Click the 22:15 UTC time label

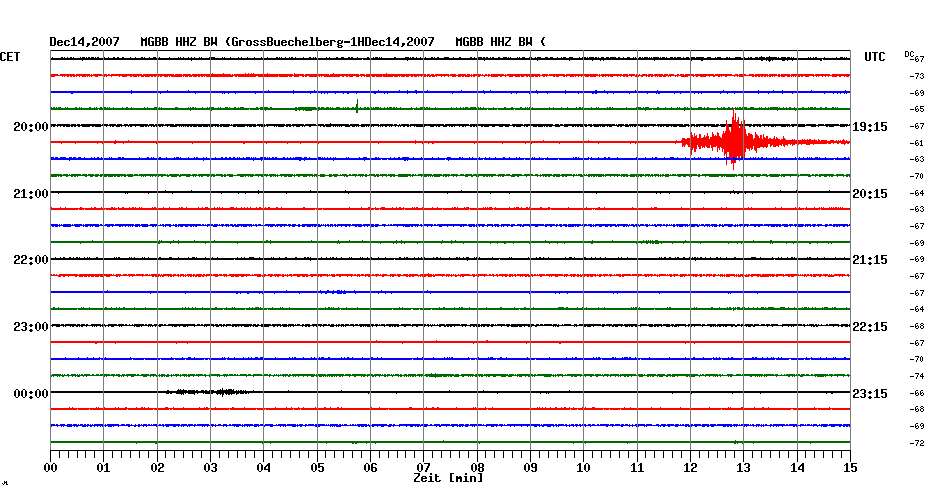870,327
